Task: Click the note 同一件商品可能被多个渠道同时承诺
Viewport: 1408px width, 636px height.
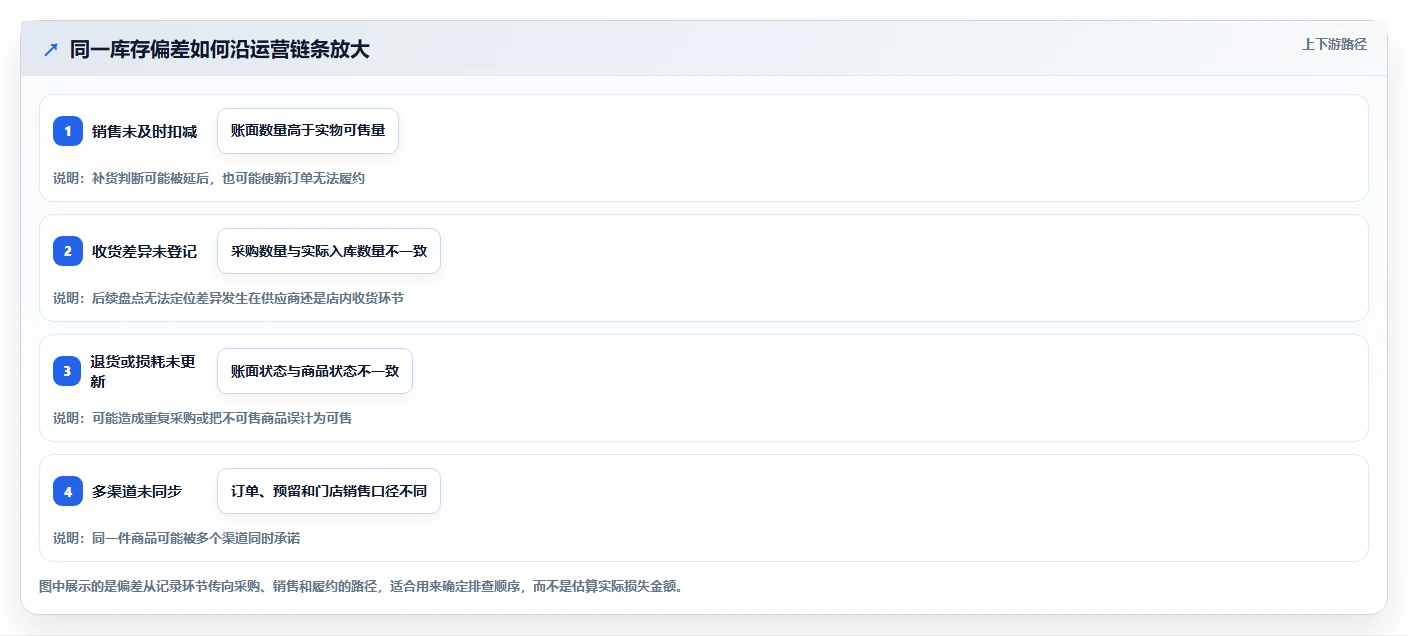Action: [177, 538]
